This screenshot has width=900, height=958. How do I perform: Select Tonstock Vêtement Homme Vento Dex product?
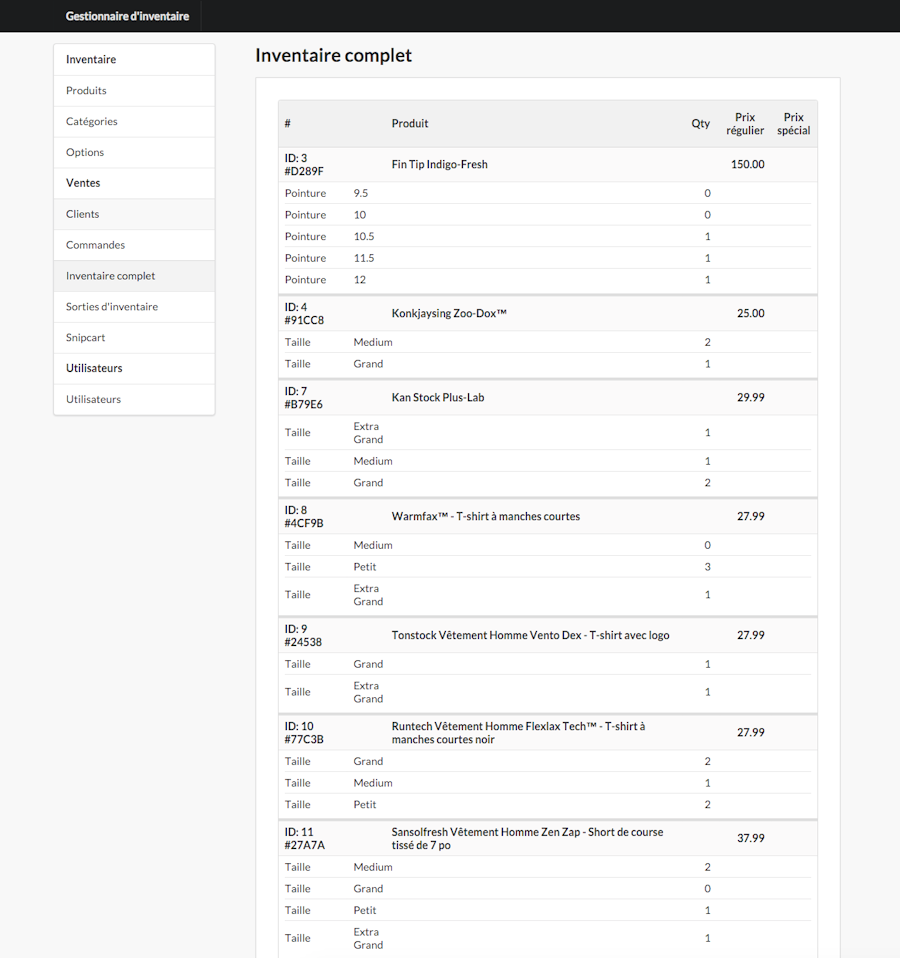click(530, 635)
